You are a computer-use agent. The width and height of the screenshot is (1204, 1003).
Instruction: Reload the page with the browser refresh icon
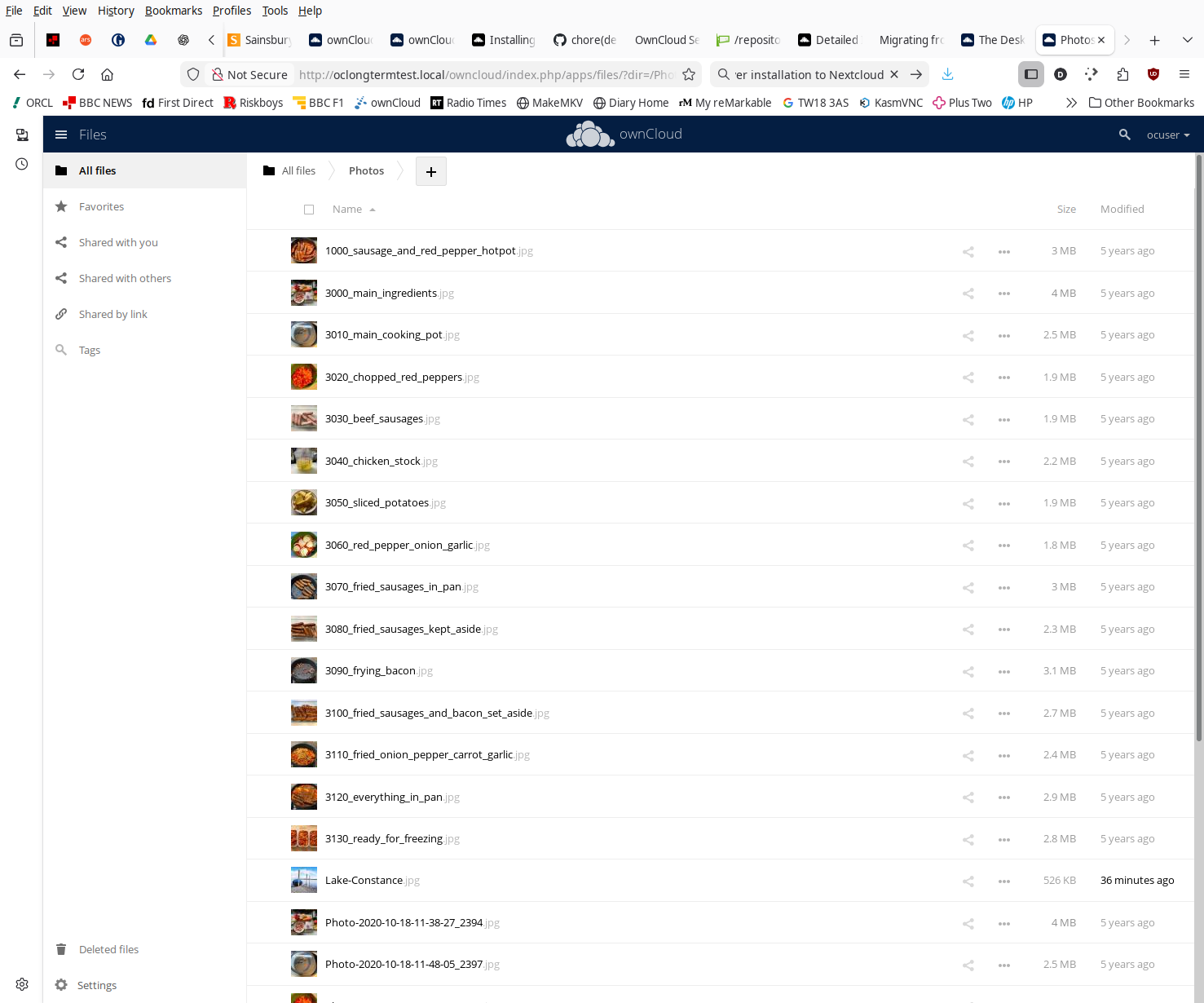[x=78, y=74]
